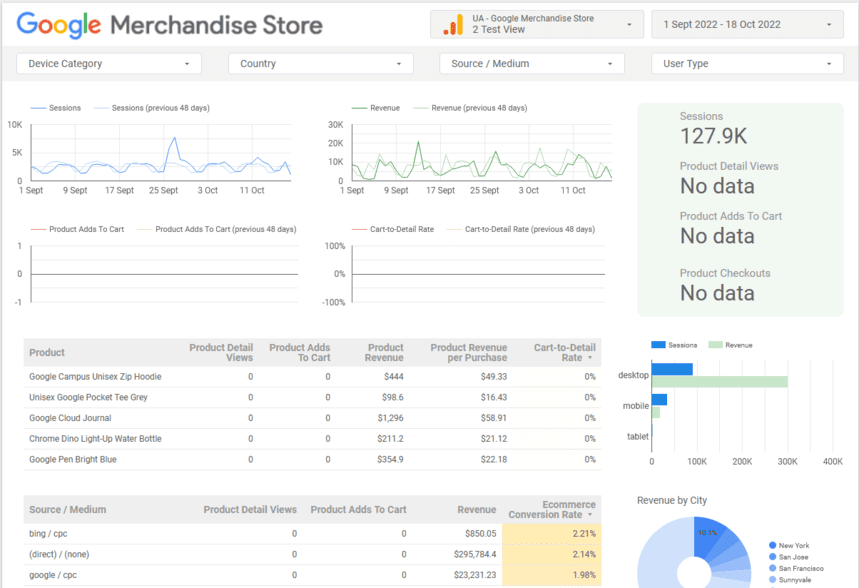Click the Google Merchandise Store logo

[x=170, y=25]
